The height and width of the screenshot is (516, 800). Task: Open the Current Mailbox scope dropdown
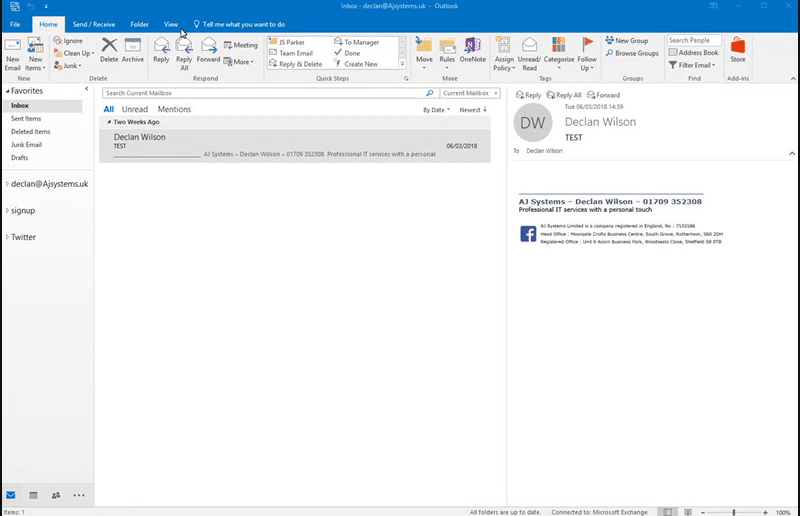tap(469, 93)
